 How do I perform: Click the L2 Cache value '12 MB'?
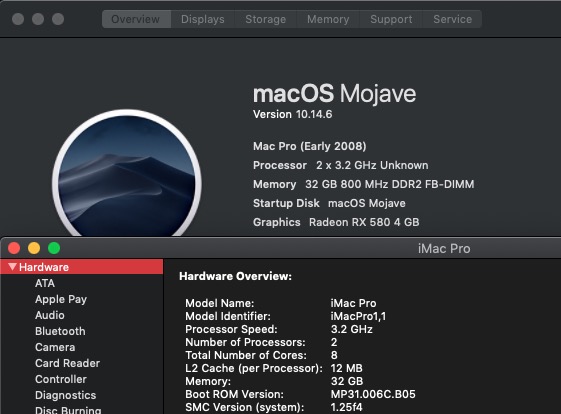[346, 368]
